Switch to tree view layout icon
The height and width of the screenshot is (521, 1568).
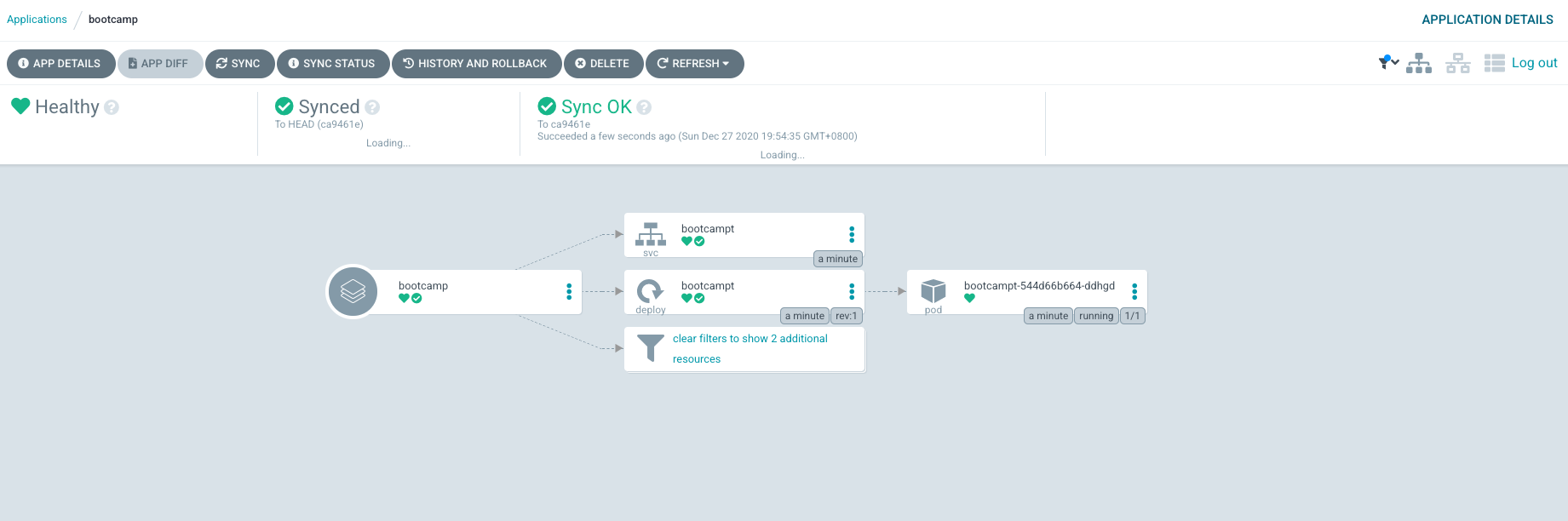point(1419,63)
